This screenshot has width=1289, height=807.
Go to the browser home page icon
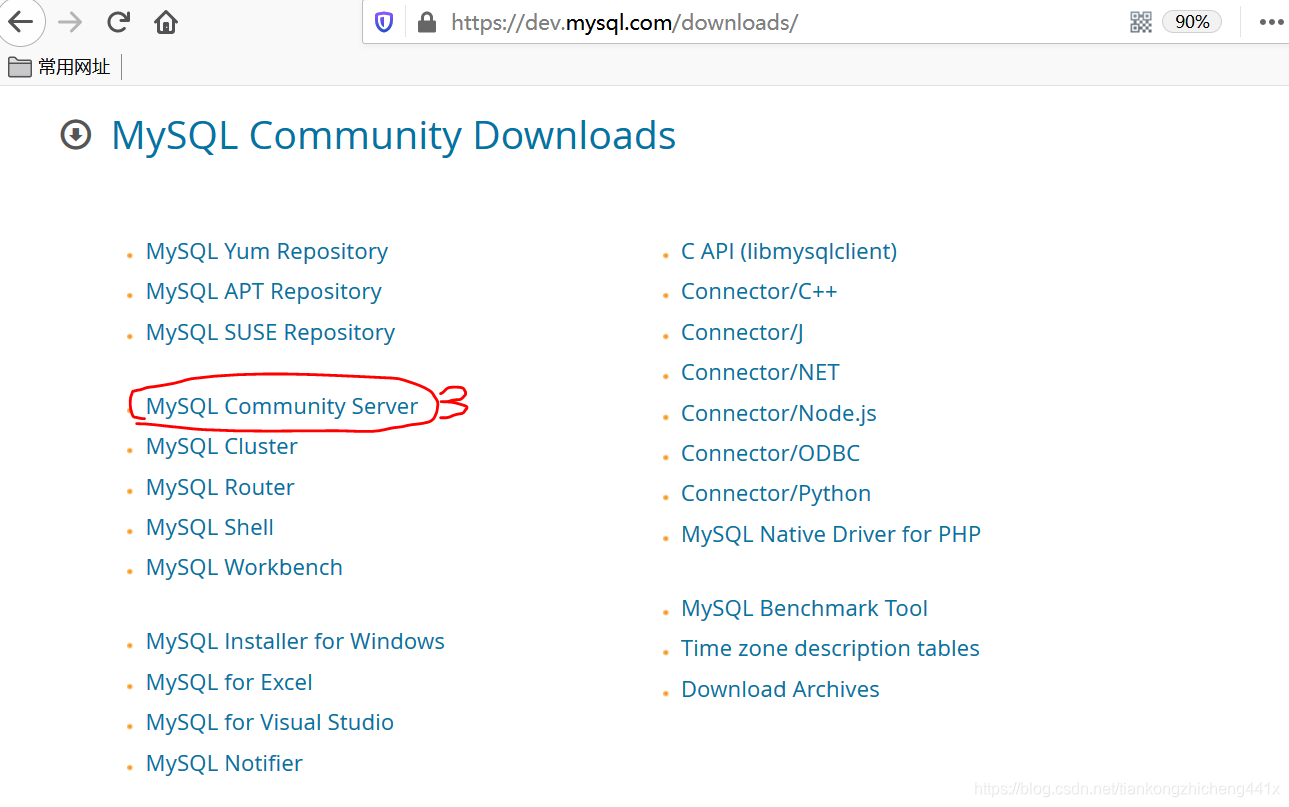166,21
